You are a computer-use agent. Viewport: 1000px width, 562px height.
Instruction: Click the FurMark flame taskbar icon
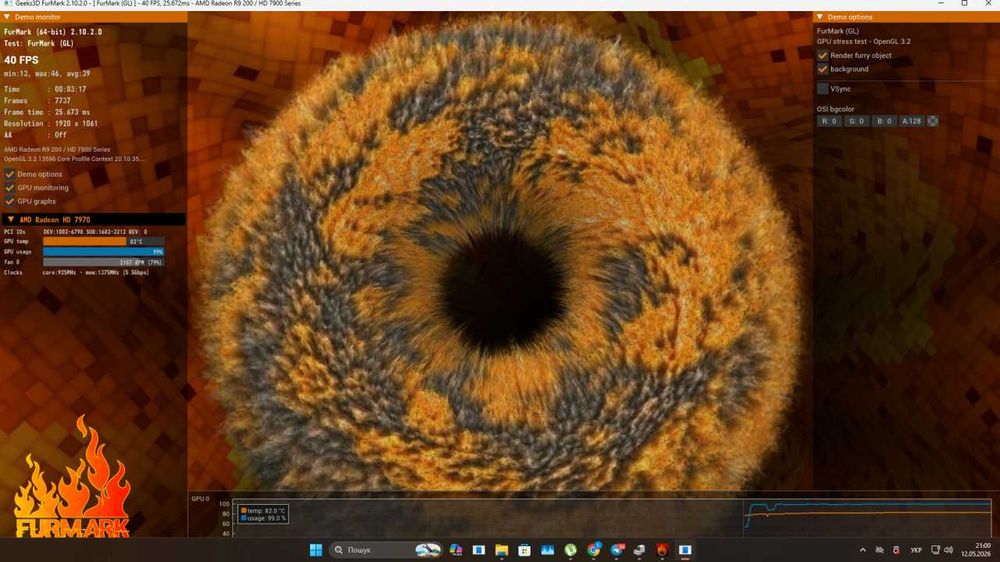tap(662, 550)
